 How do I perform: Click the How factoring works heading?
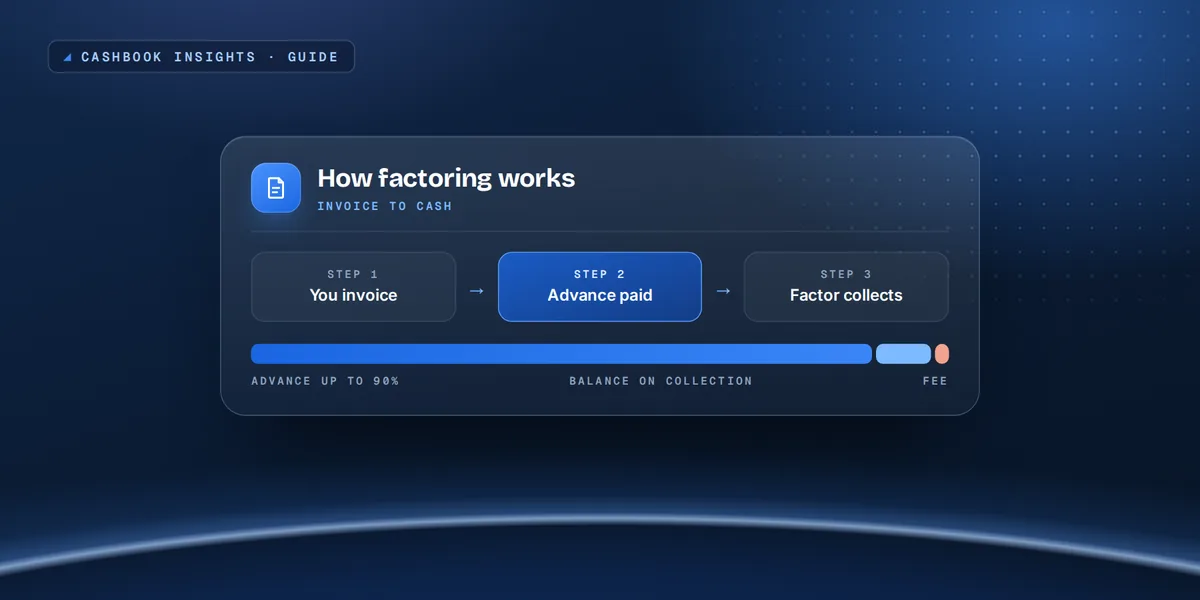coord(446,179)
